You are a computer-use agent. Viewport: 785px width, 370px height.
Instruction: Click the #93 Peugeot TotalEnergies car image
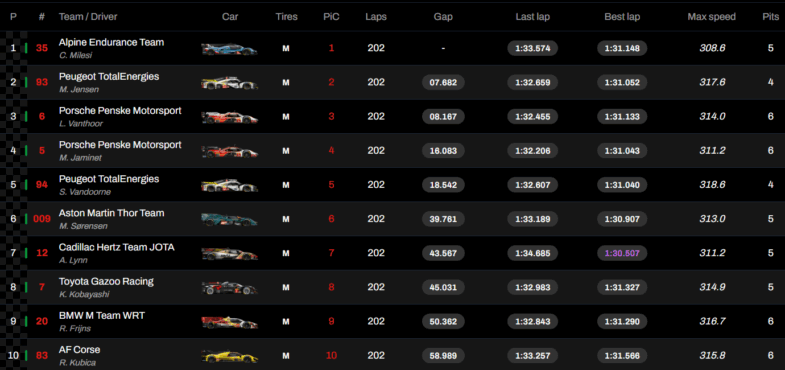(x=229, y=83)
